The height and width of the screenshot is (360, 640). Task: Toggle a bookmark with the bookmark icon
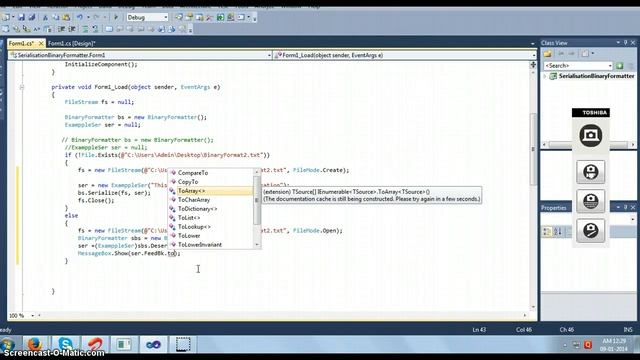[x=109, y=29]
